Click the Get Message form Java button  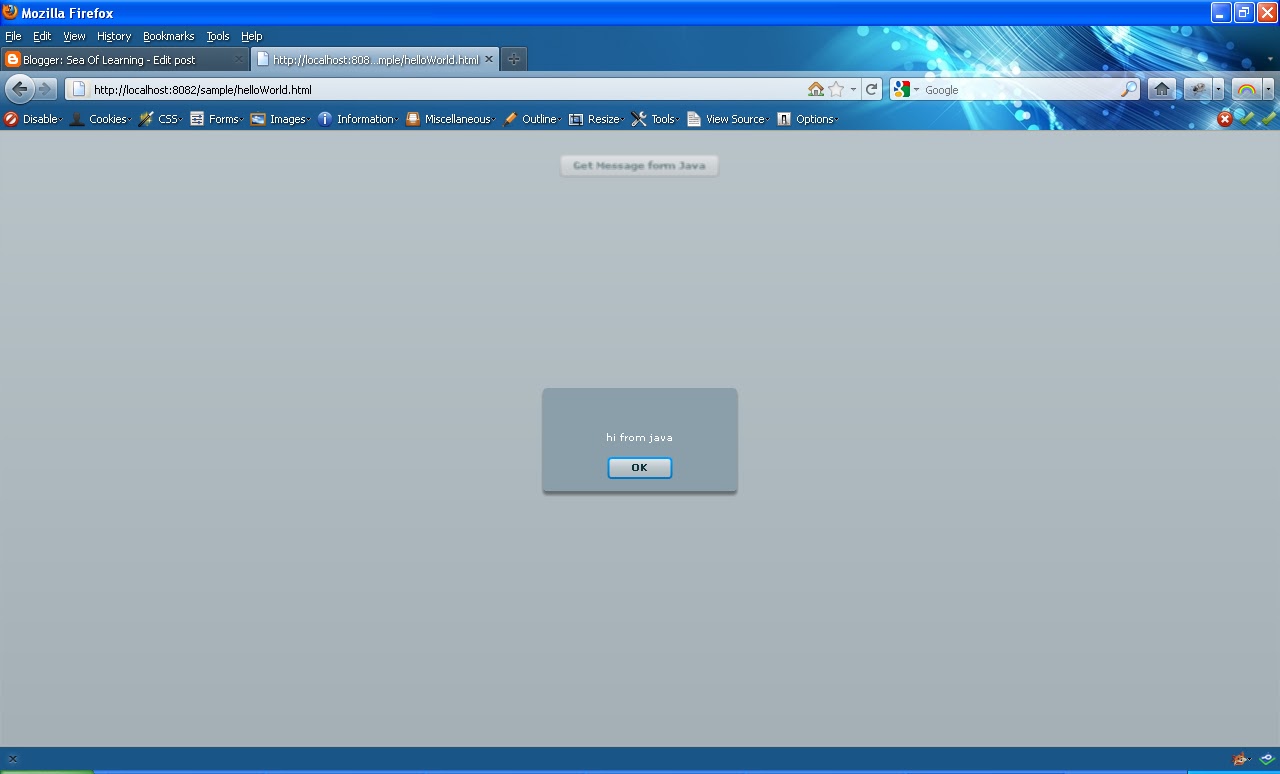(x=639, y=165)
